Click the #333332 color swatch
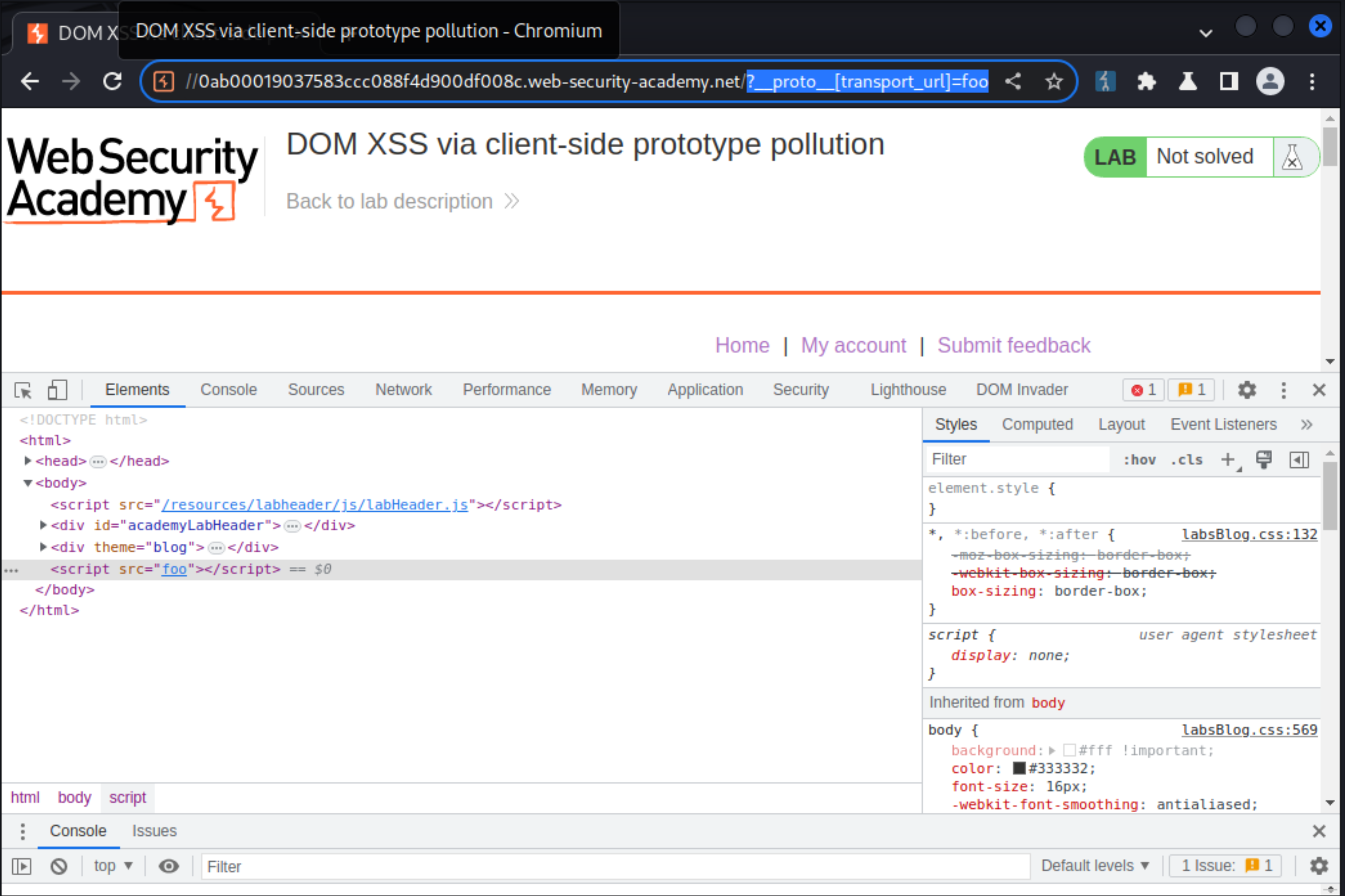 [x=1019, y=768]
